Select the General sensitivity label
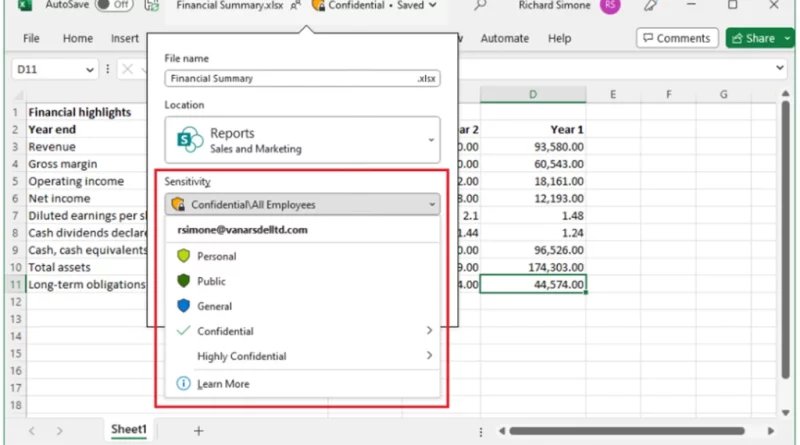This screenshot has width=800, height=445. (x=302, y=306)
